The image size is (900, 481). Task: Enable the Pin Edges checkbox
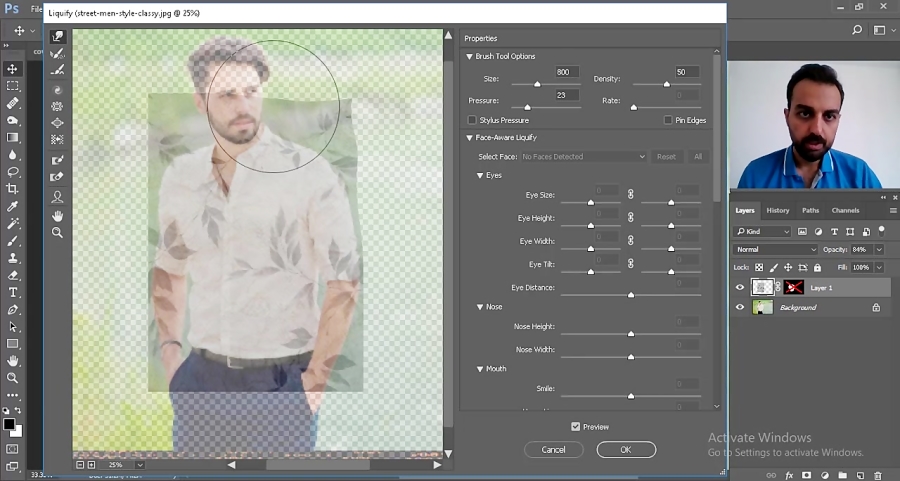coord(668,120)
